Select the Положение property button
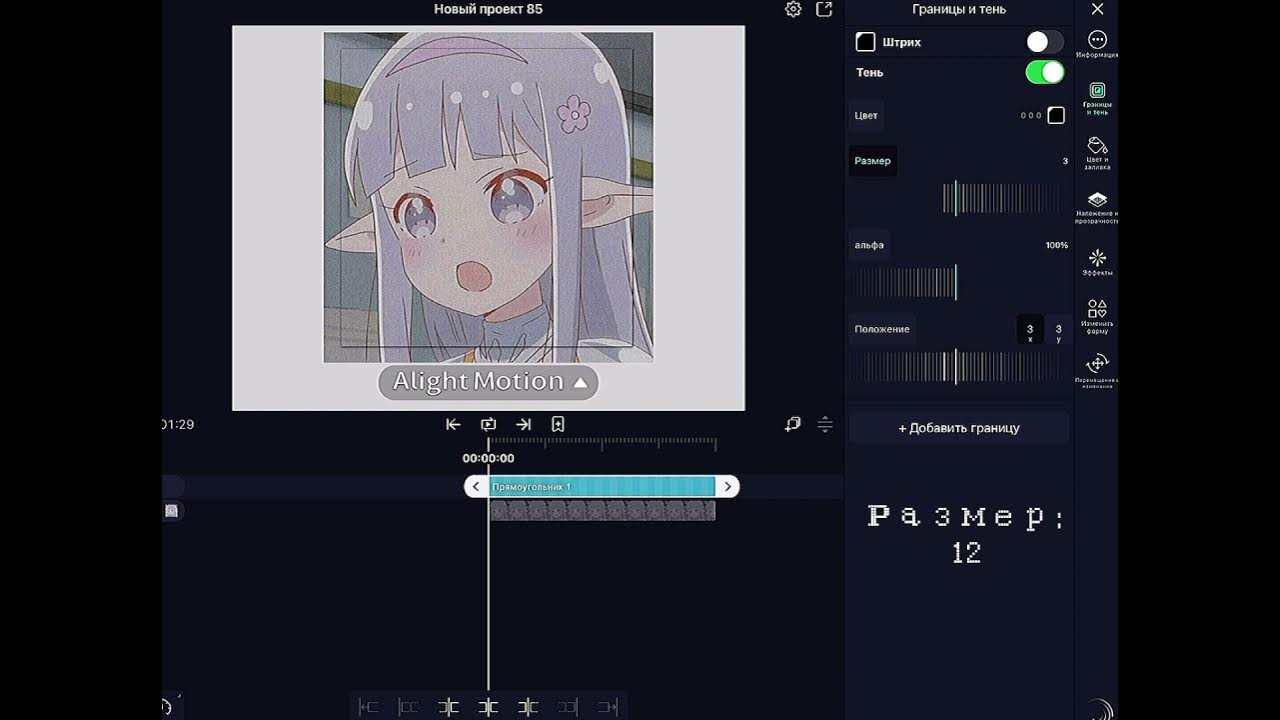 (x=882, y=329)
